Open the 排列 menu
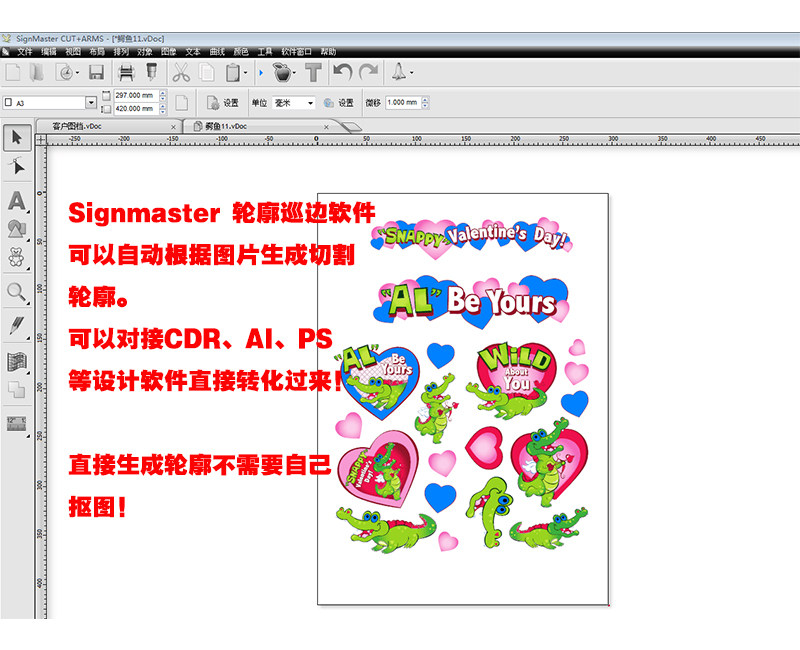This screenshot has width=800, height=650. (121, 52)
